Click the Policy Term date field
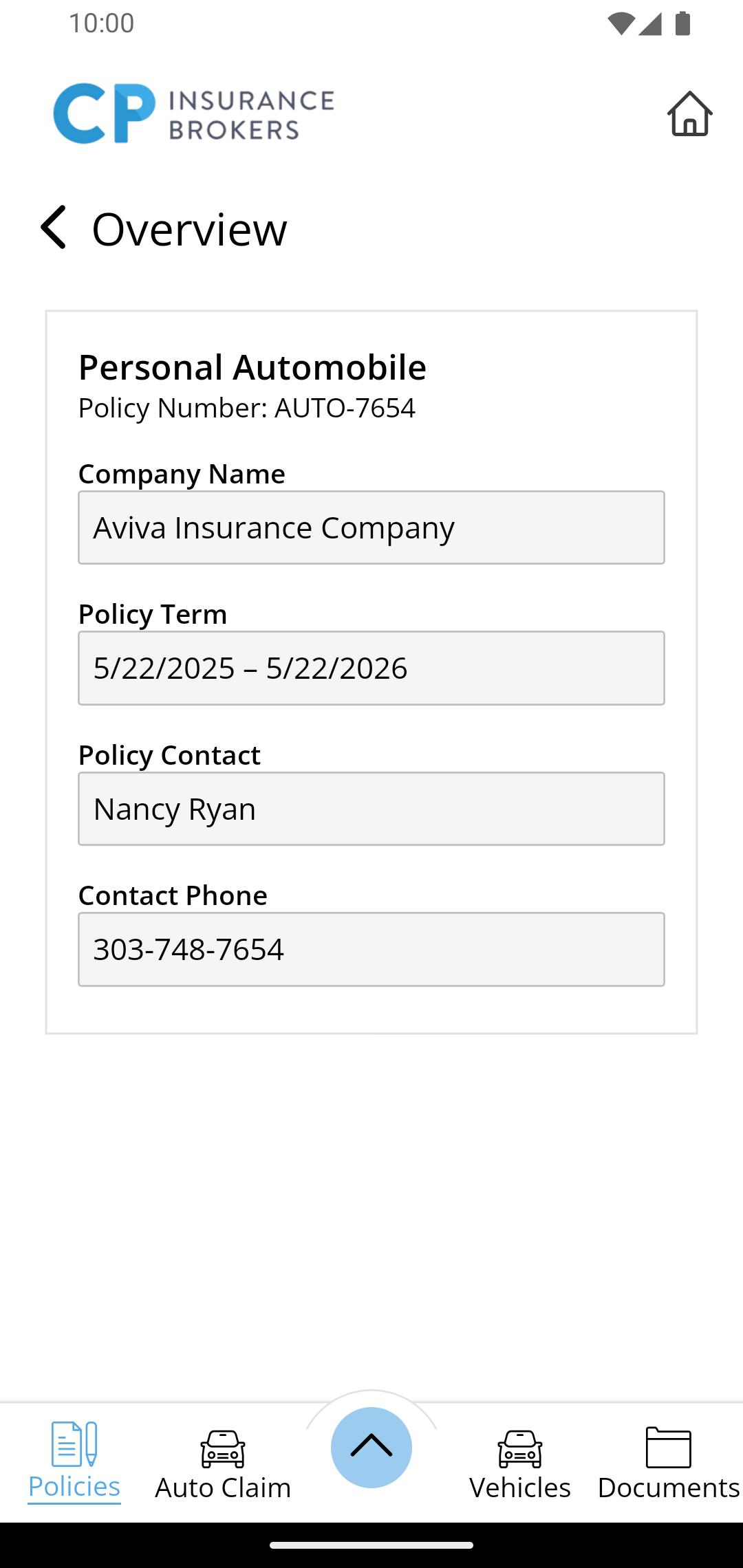Image resolution: width=743 pixels, height=1568 pixels. pyautogui.click(x=371, y=668)
